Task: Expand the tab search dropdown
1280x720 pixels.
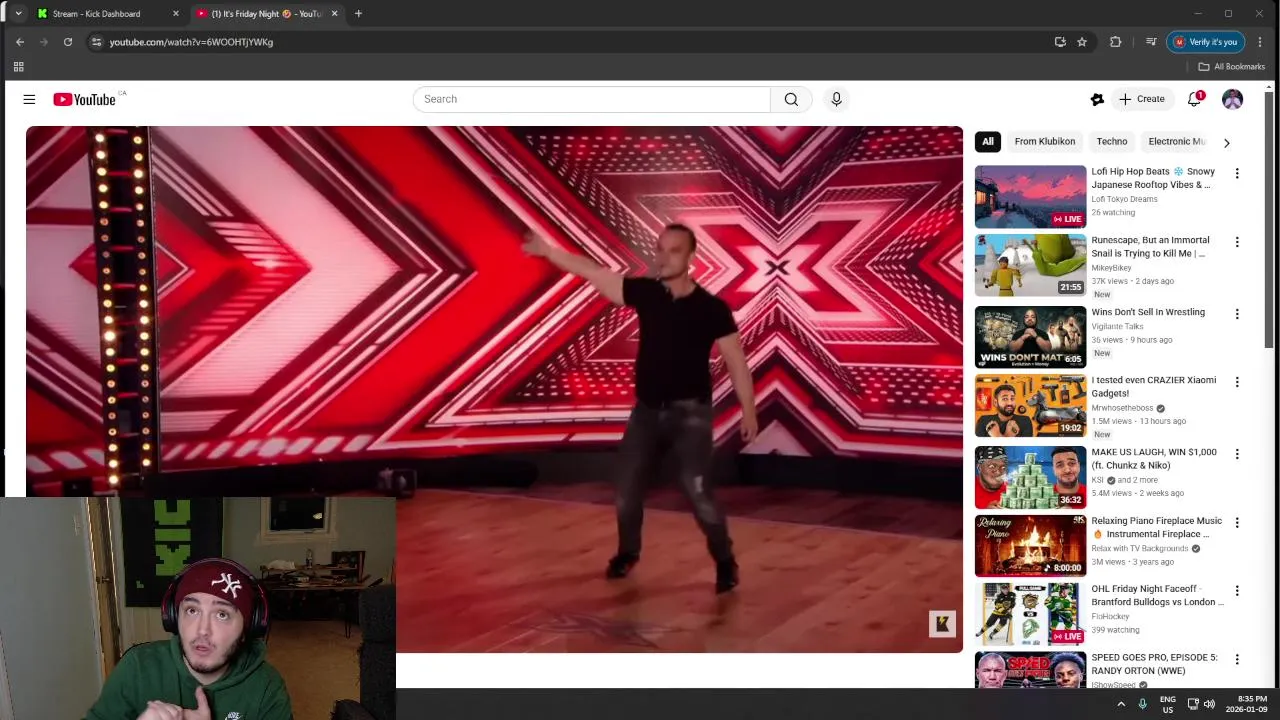Action: point(18,14)
